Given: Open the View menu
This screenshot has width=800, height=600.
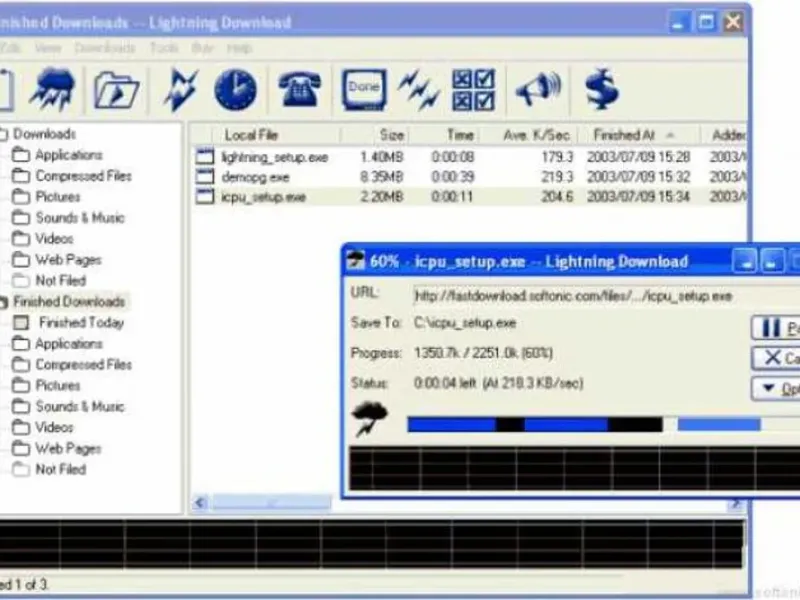Looking at the screenshot, I should click(48, 48).
